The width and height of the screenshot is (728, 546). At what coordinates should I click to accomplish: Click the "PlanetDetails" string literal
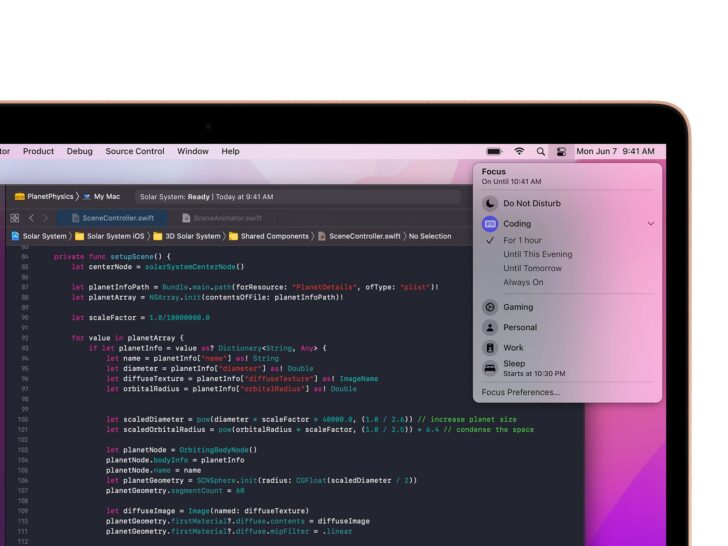coord(325,287)
